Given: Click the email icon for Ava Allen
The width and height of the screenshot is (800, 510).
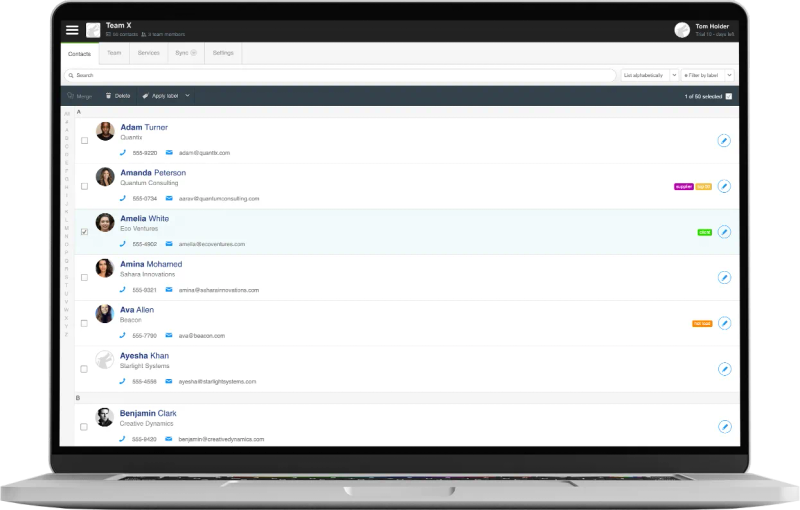Looking at the screenshot, I should [x=169, y=335].
